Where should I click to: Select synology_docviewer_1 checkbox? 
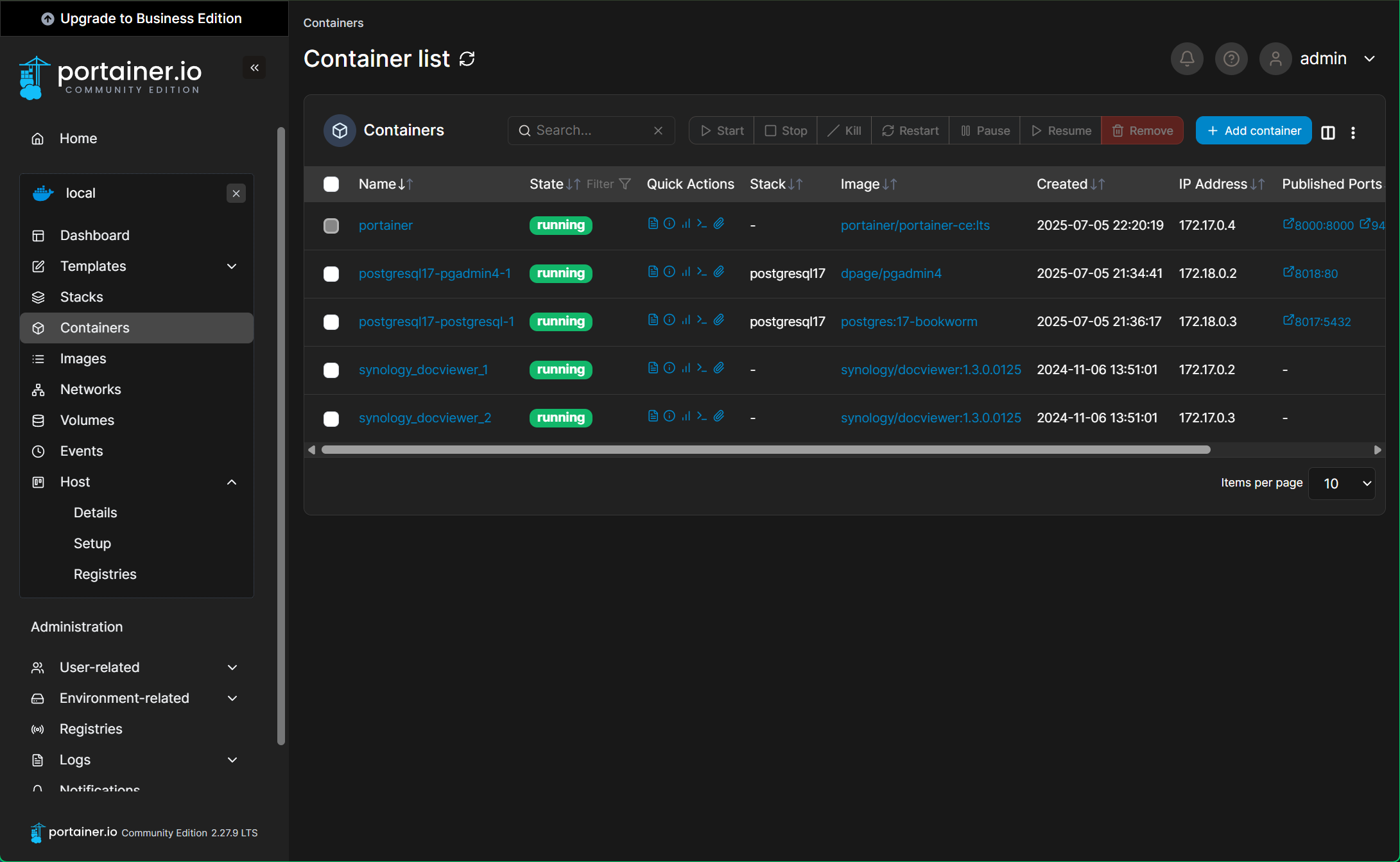[331, 370]
